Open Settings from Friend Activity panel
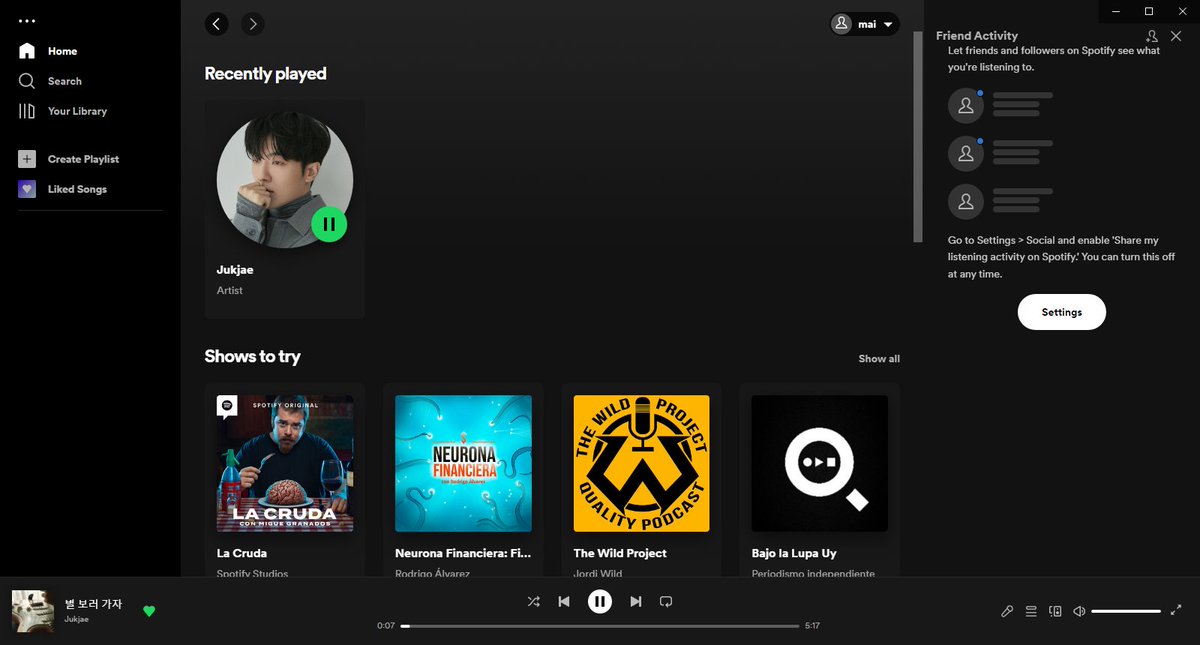This screenshot has width=1200, height=645. [x=1062, y=312]
